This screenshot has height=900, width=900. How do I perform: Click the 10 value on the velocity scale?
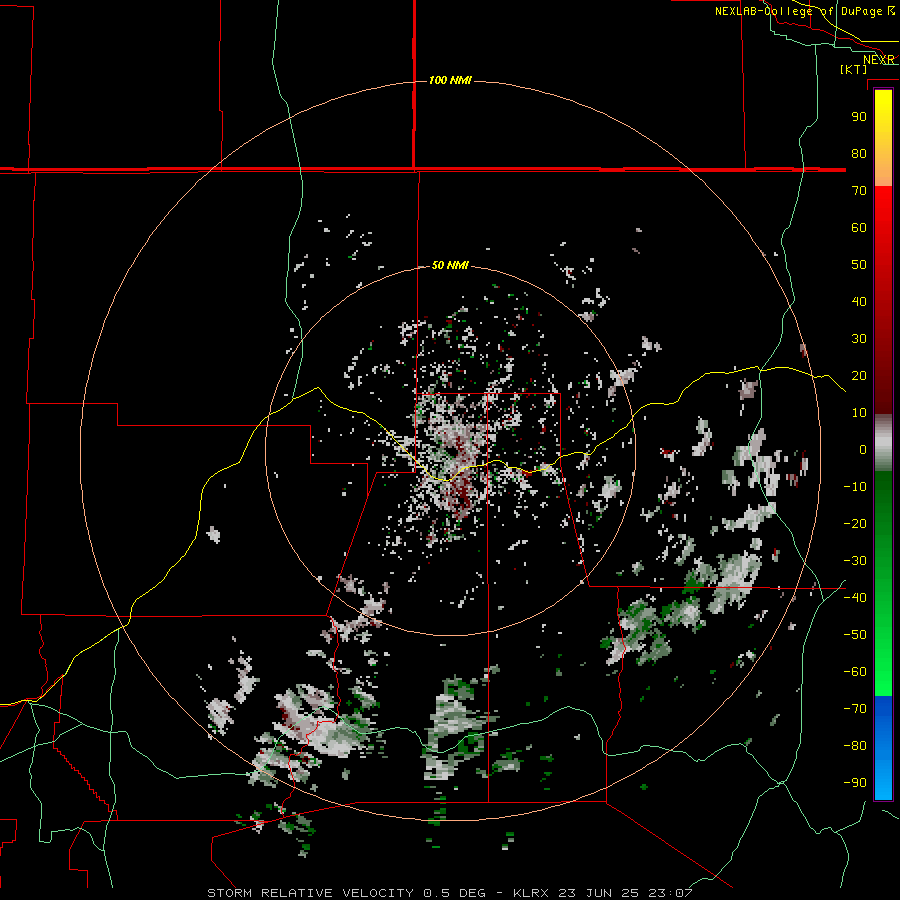tap(859, 413)
